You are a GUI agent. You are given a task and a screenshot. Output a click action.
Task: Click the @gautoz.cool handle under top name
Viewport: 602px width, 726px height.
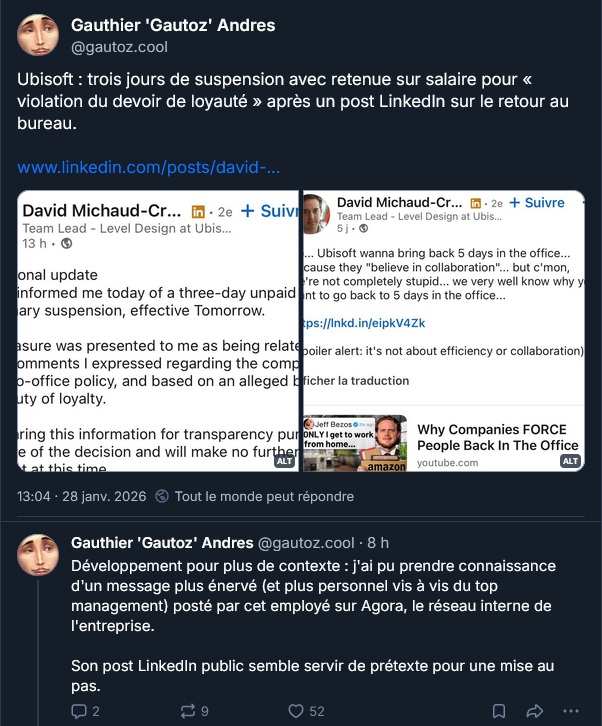pos(119,46)
